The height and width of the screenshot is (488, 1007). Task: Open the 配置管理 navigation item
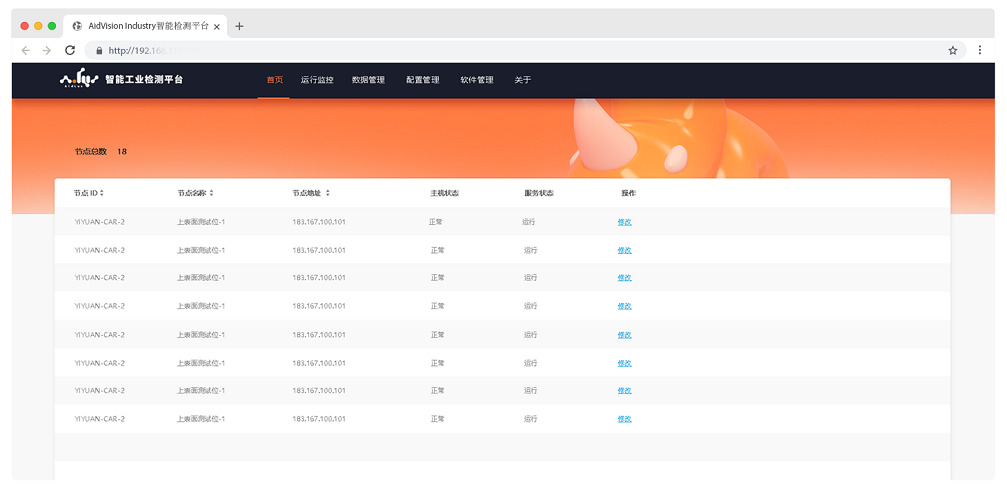click(423, 80)
